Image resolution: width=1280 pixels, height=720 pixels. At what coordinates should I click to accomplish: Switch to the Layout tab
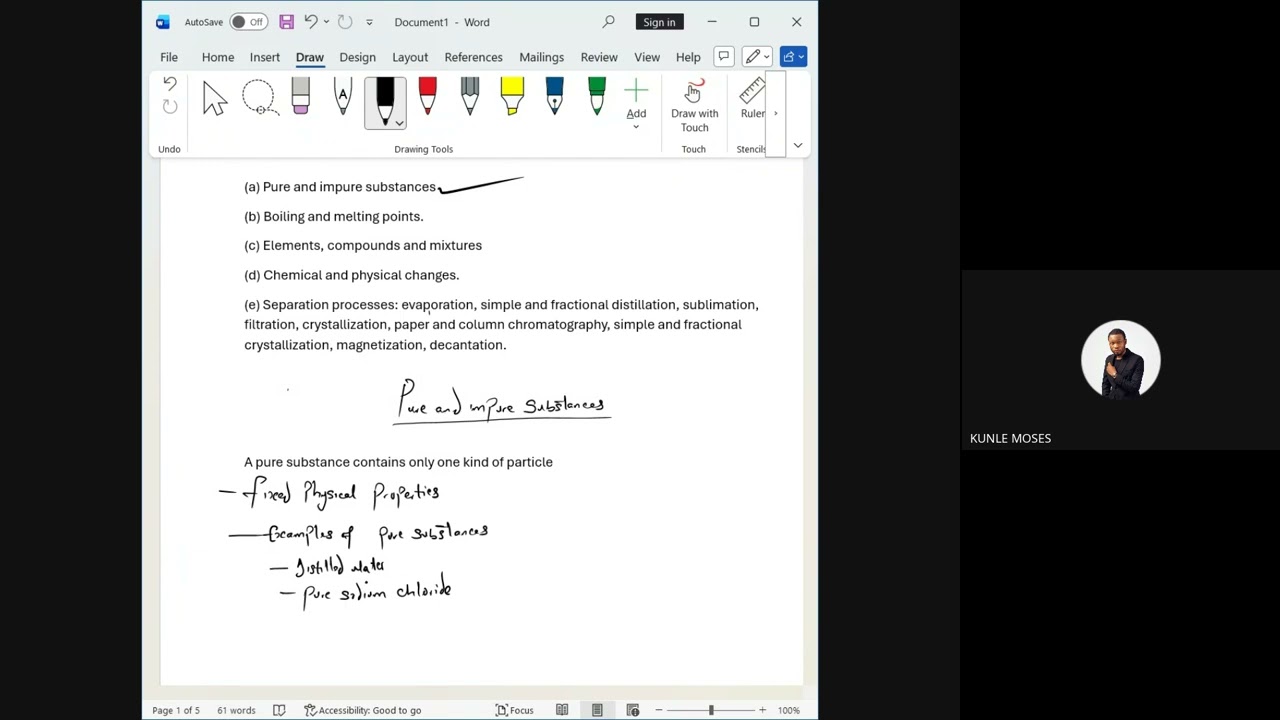tap(410, 57)
